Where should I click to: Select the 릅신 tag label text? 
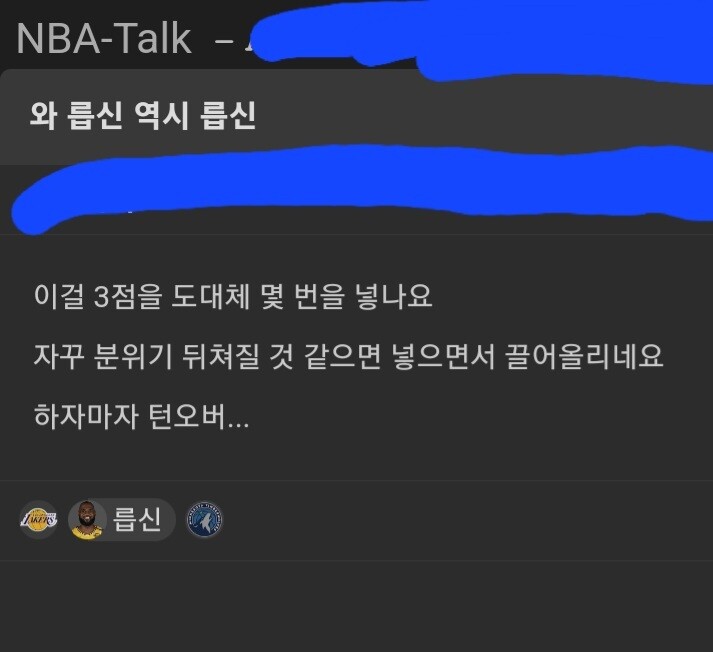[137, 519]
